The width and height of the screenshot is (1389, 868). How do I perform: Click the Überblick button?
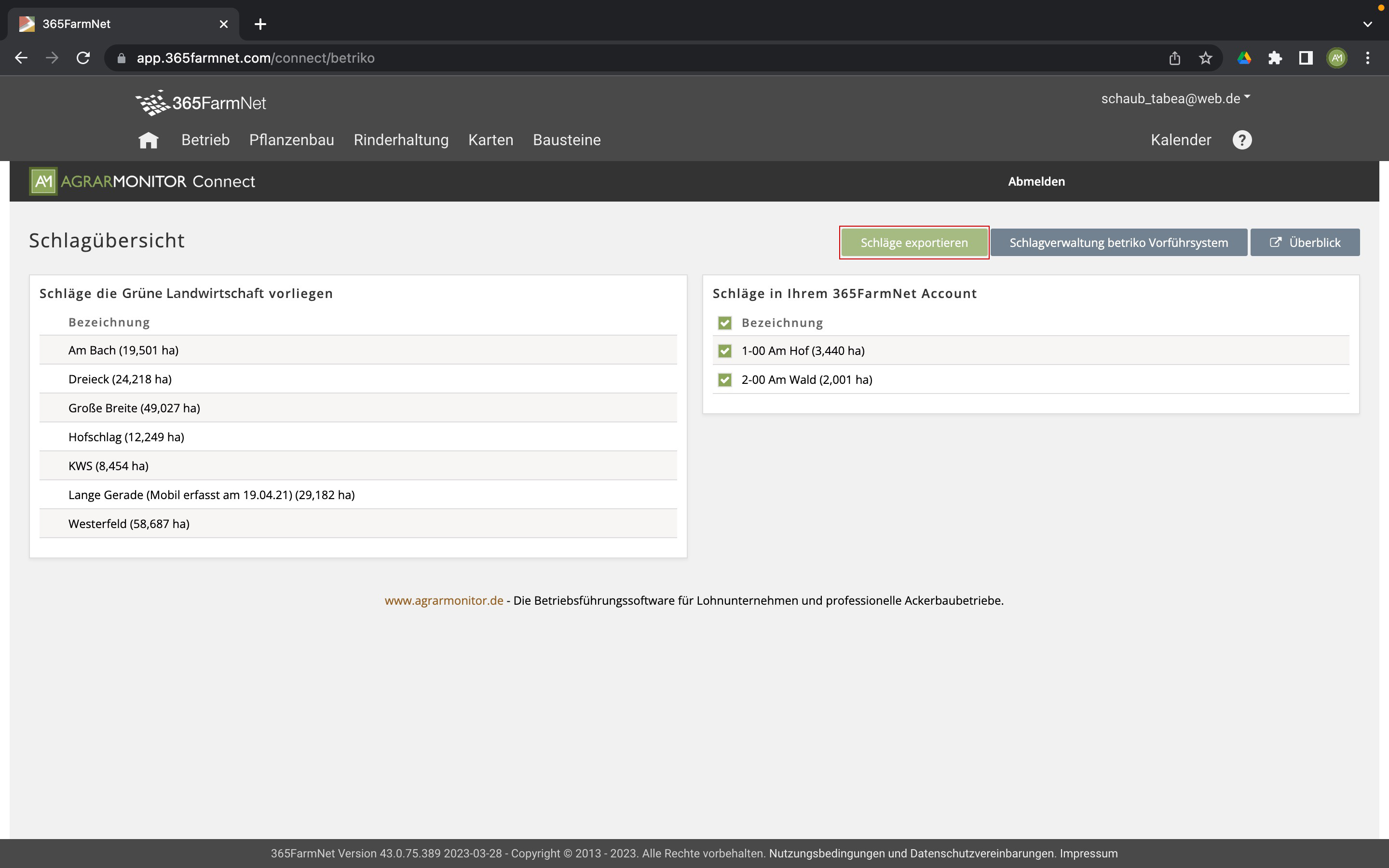tap(1305, 242)
